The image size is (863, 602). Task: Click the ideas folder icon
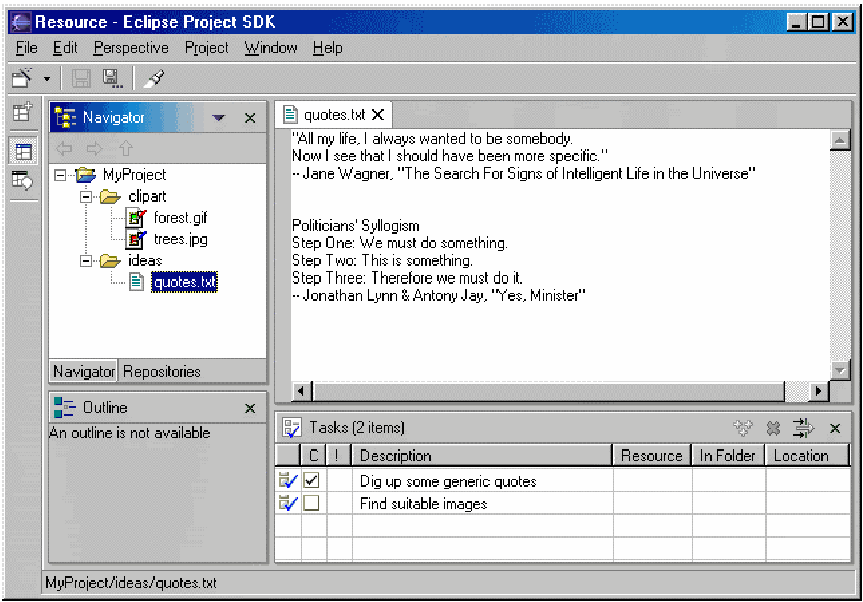click(110, 261)
